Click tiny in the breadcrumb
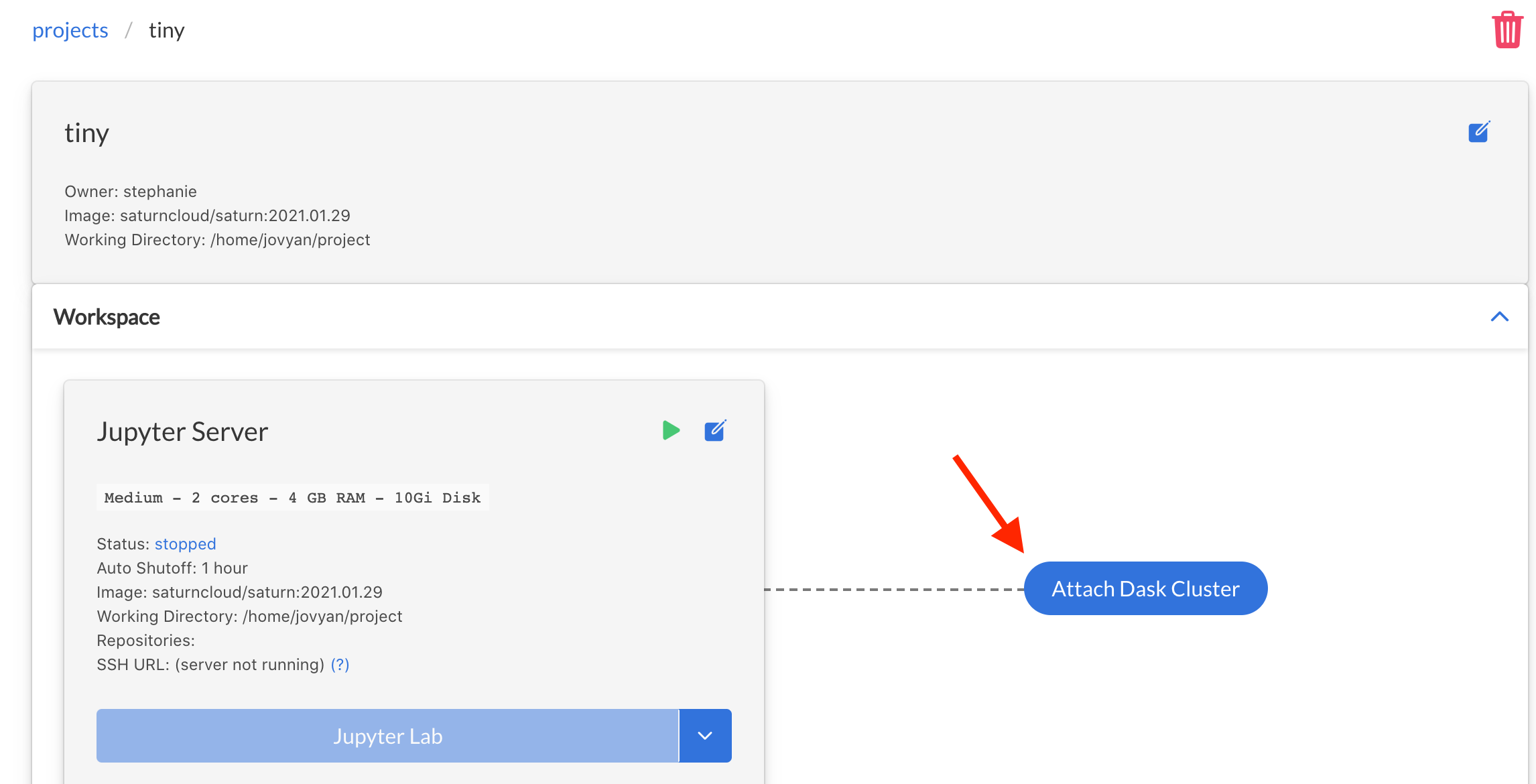Image resolution: width=1536 pixels, height=784 pixels. click(x=166, y=30)
